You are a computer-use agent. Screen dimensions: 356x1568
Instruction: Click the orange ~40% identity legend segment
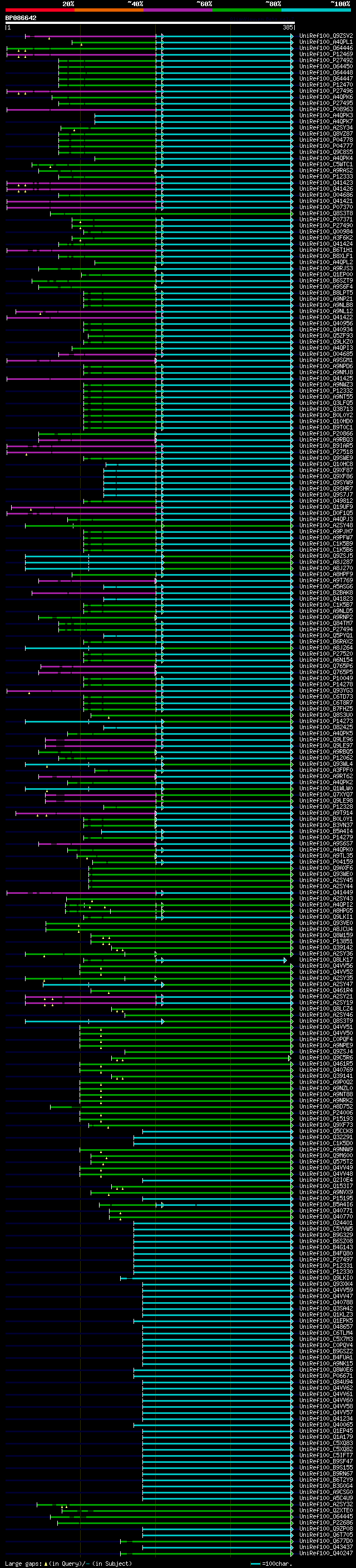[x=109, y=10]
